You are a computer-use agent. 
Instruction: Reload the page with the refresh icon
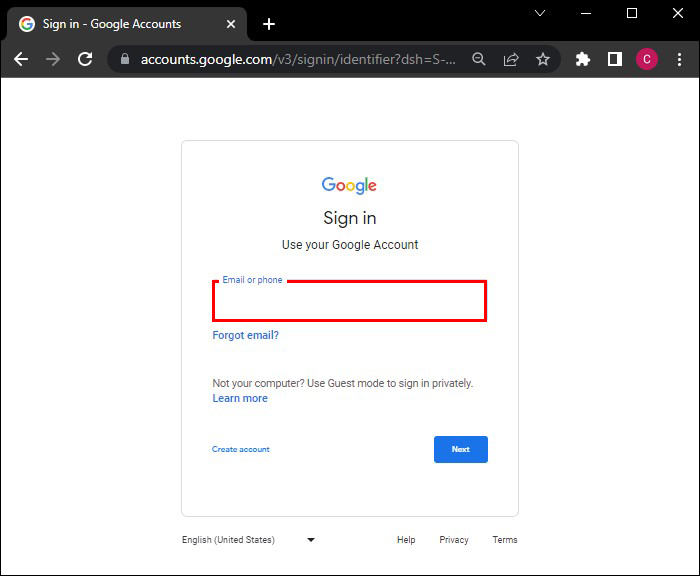(x=85, y=60)
